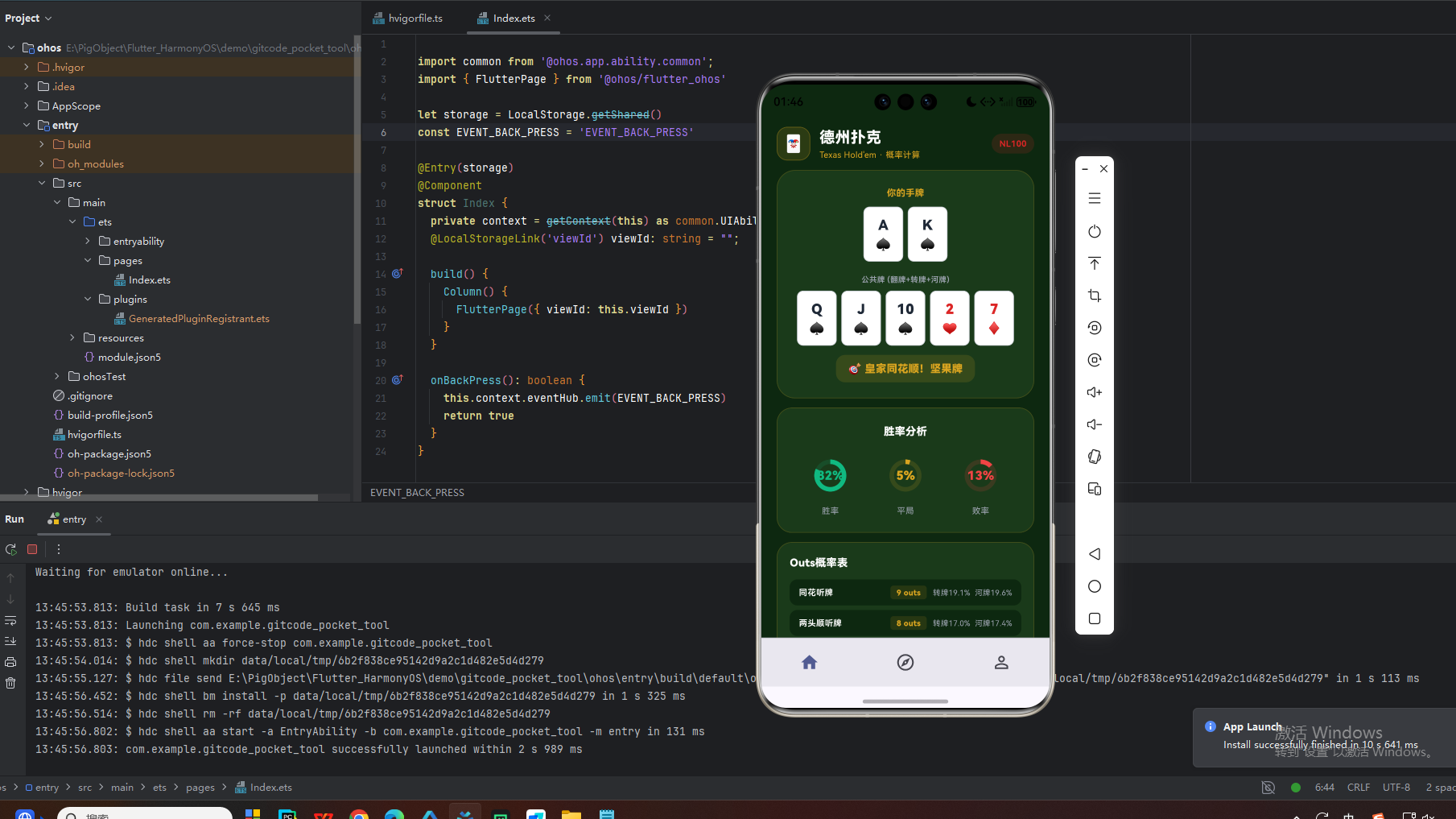Collapse the entry module folder
The width and height of the screenshot is (1456, 819).
click(27, 125)
